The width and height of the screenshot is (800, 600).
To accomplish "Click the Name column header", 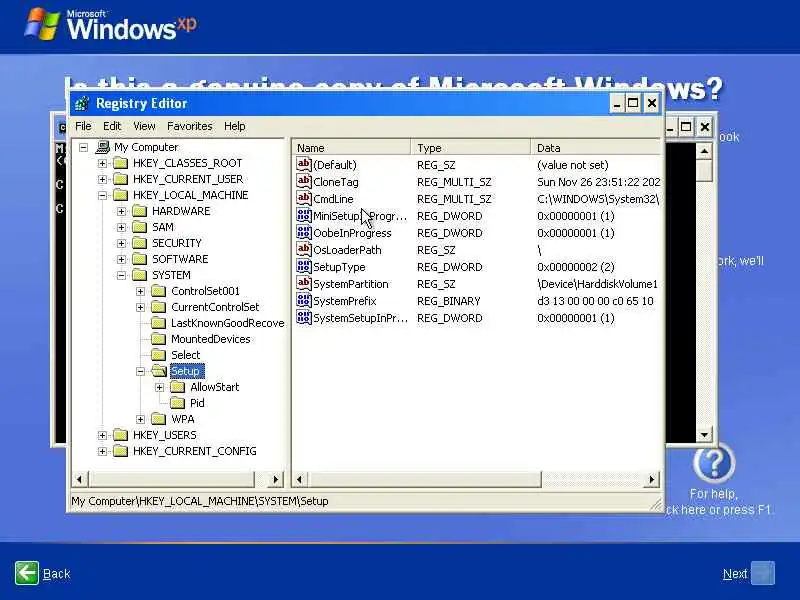I will 352,148.
